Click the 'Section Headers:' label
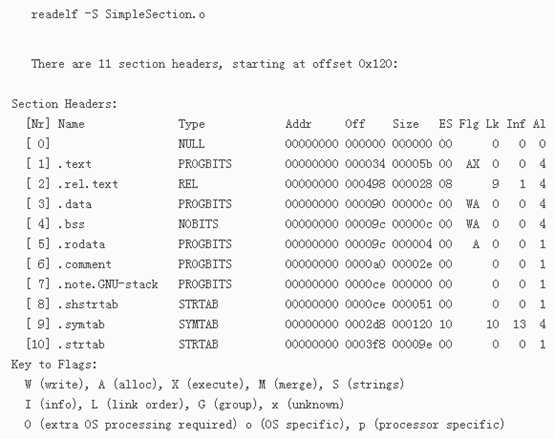554x439 pixels. coord(64,104)
